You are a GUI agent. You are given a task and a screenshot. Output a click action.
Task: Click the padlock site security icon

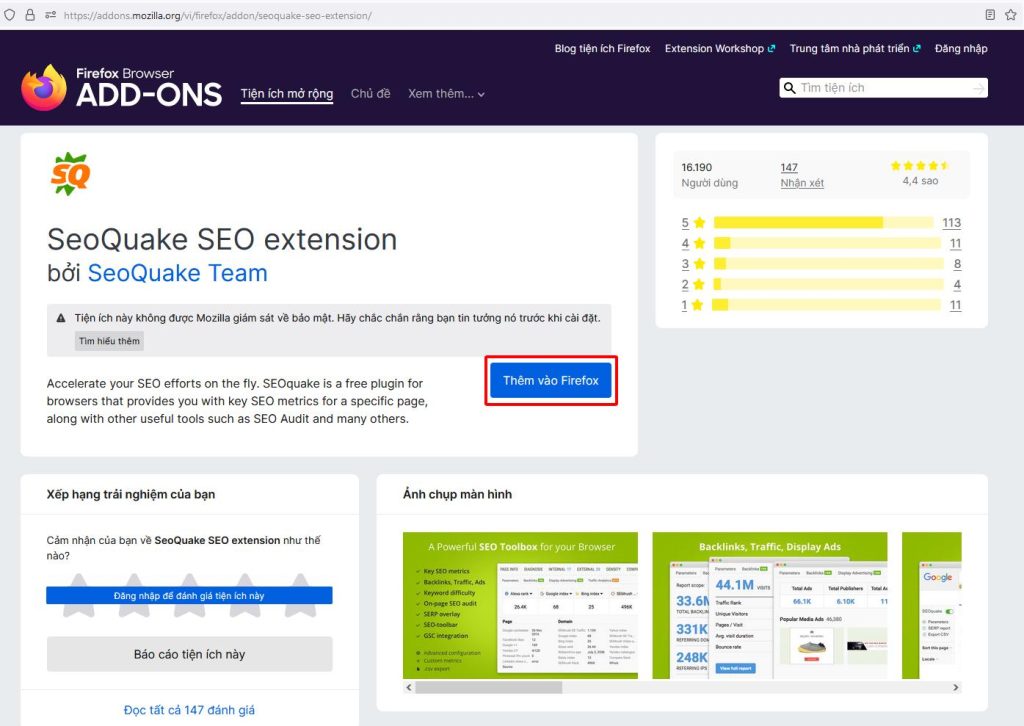click(x=30, y=15)
